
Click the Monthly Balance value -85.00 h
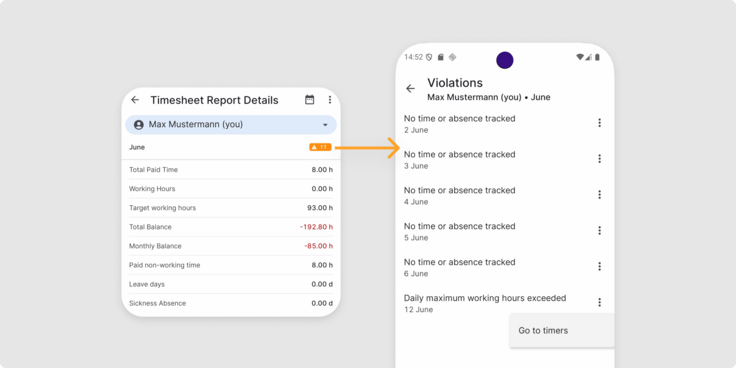click(319, 246)
